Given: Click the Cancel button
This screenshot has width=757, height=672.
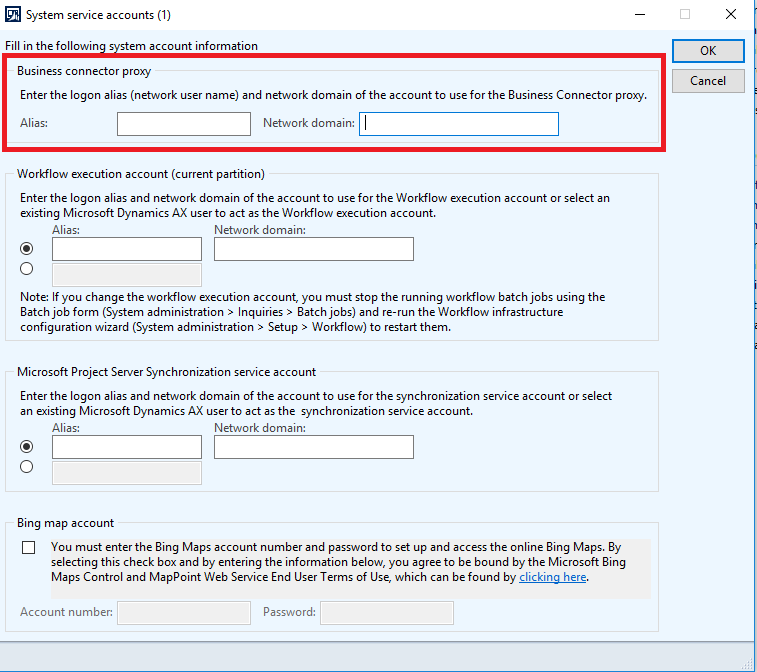Looking at the screenshot, I should click(708, 81).
